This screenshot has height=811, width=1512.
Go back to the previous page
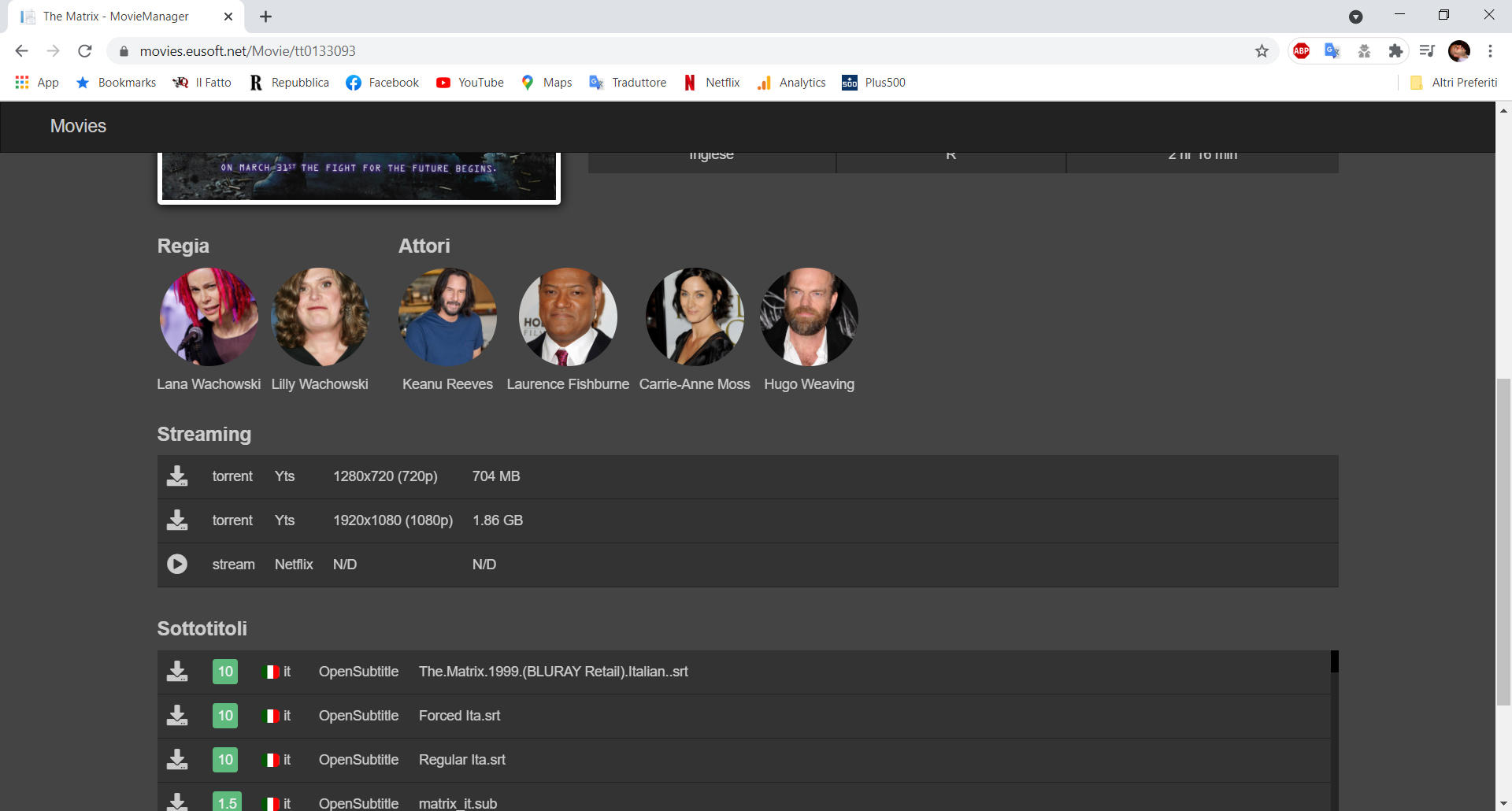21,51
